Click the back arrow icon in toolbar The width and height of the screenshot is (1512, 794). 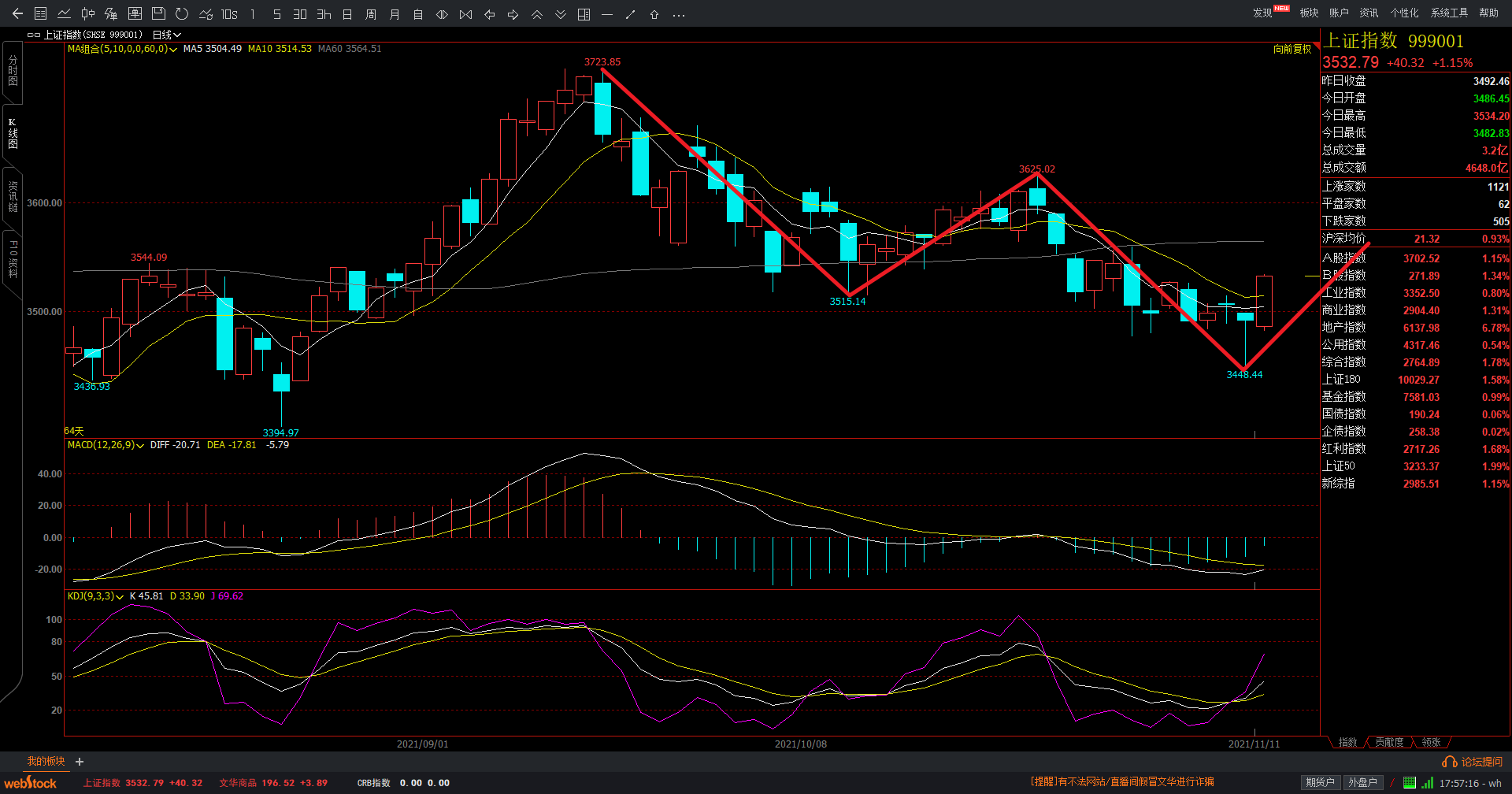(x=17, y=14)
